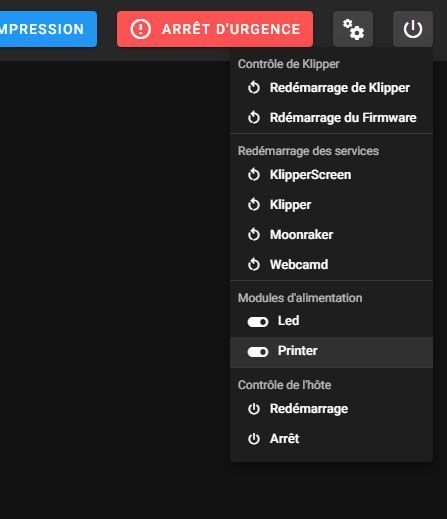Screen dimensions: 447x519
Task: Click the exclamation icon in emergency button
Action: click(140, 29)
